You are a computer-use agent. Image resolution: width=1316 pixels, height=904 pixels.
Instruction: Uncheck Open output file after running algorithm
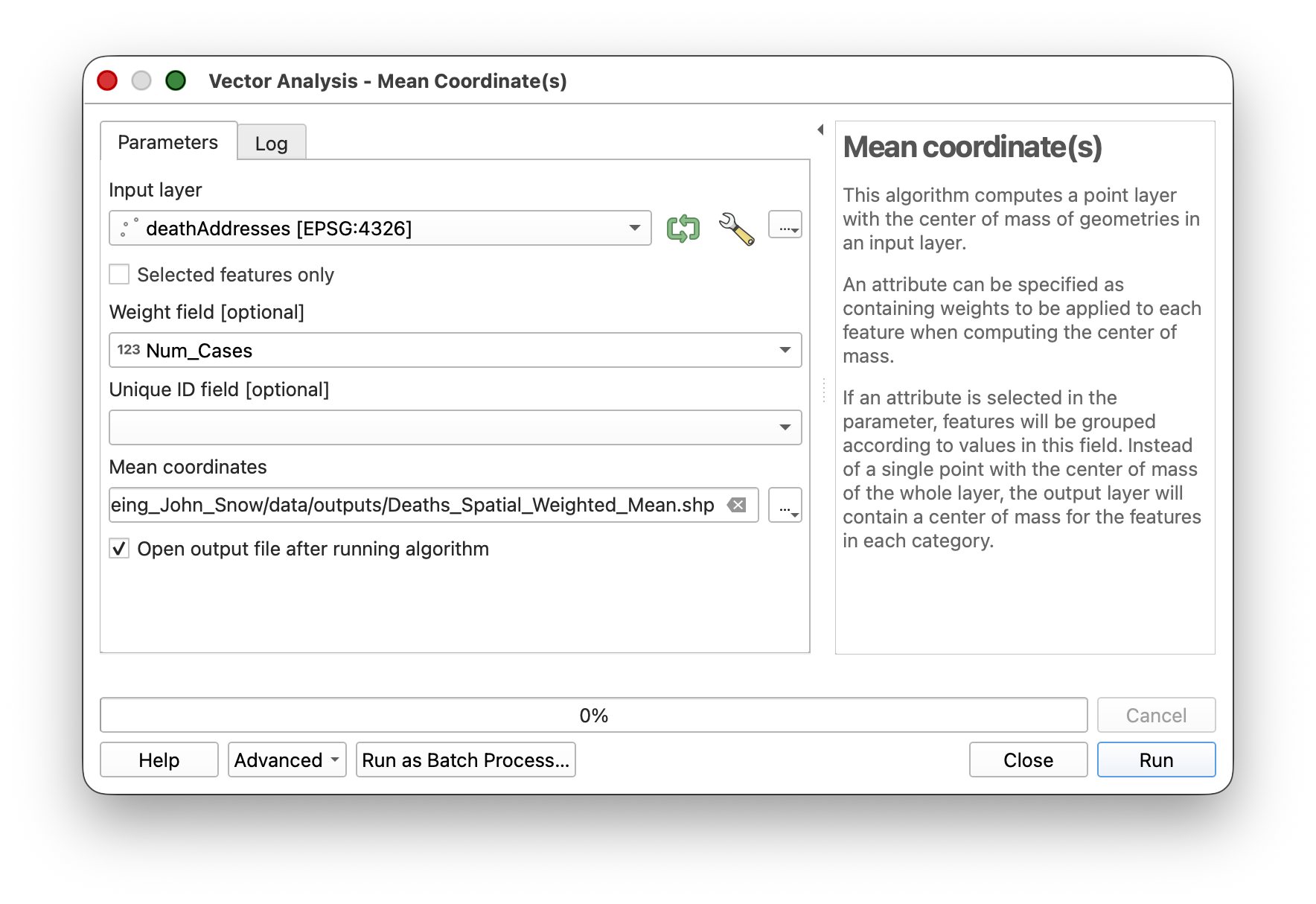pos(120,549)
